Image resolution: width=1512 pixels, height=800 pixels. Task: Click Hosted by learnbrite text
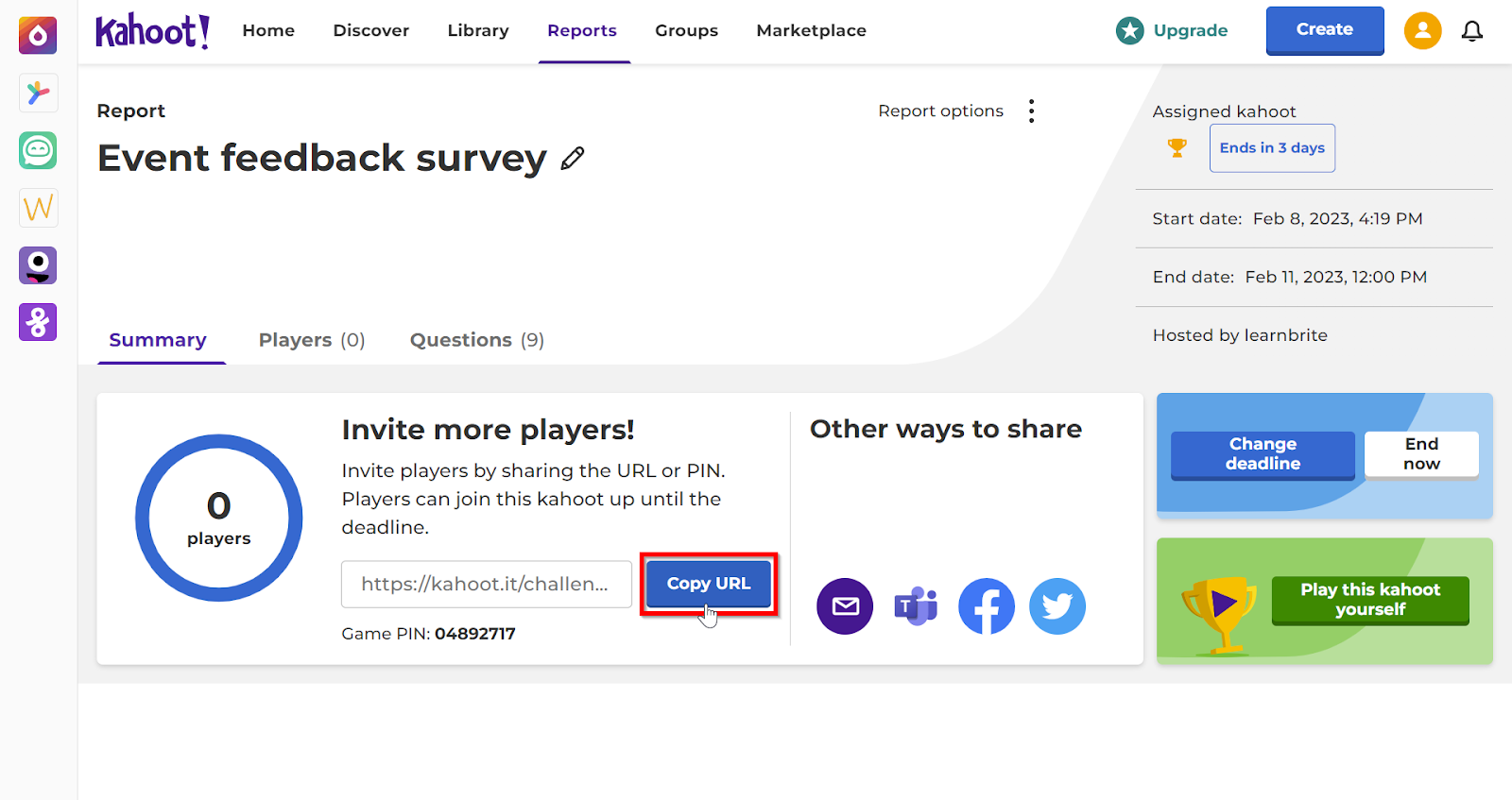coord(1240,335)
